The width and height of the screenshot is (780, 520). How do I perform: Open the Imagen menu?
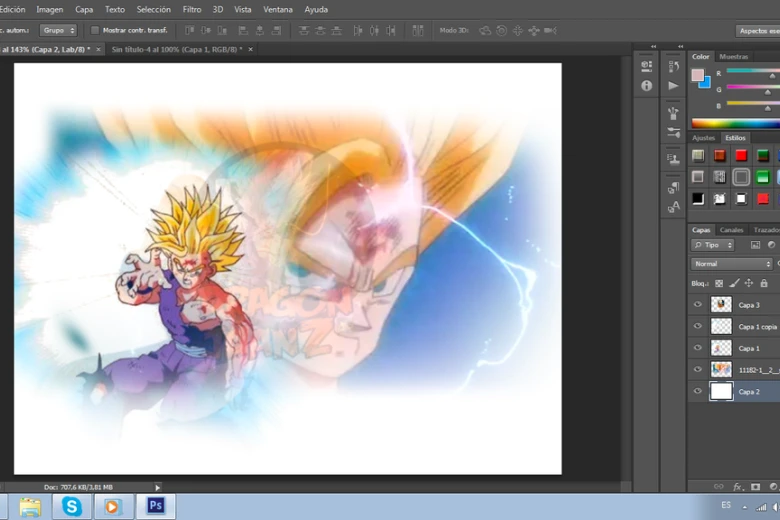[x=50, y=9]
